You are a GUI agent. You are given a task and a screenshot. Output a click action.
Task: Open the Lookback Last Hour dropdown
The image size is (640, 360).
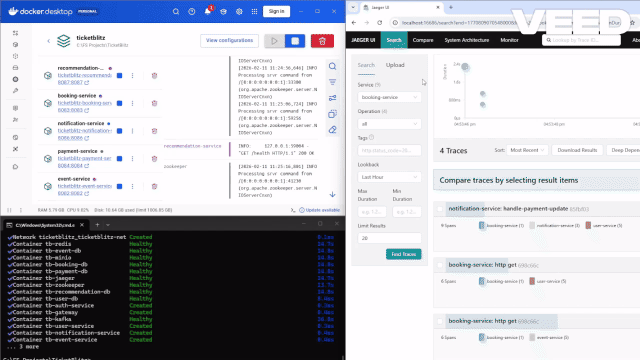pyautogui.click(x=389, y=177)
